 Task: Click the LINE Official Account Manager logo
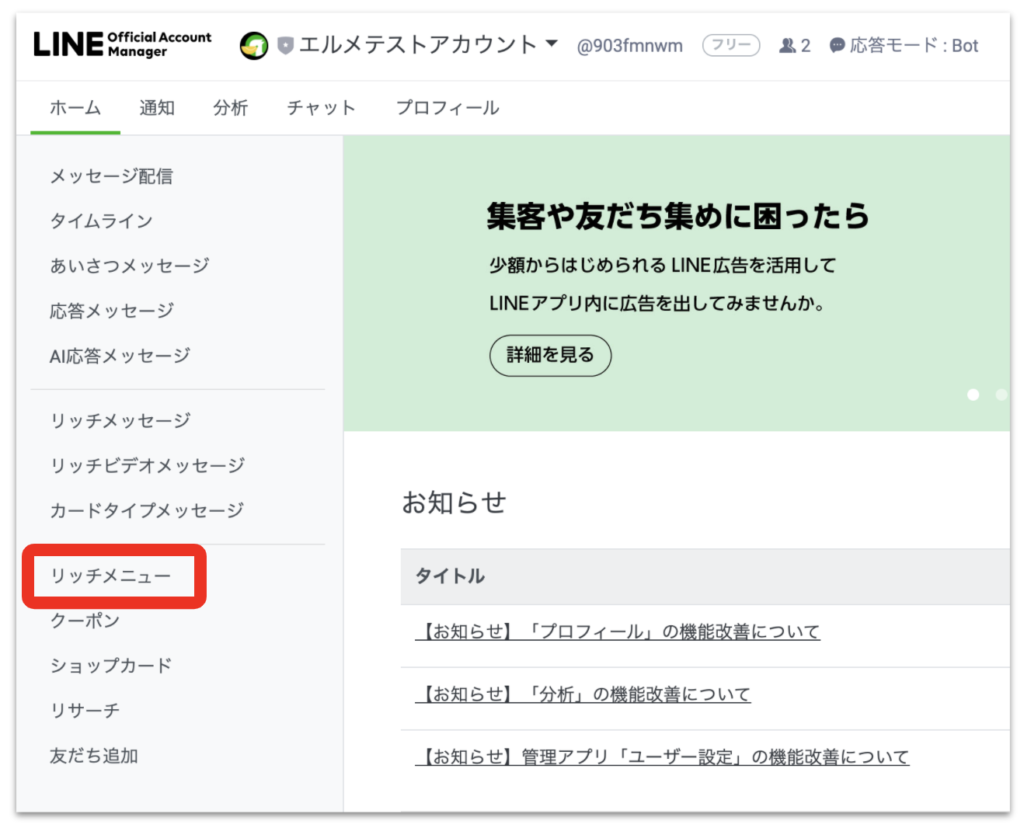coord(122,44)
